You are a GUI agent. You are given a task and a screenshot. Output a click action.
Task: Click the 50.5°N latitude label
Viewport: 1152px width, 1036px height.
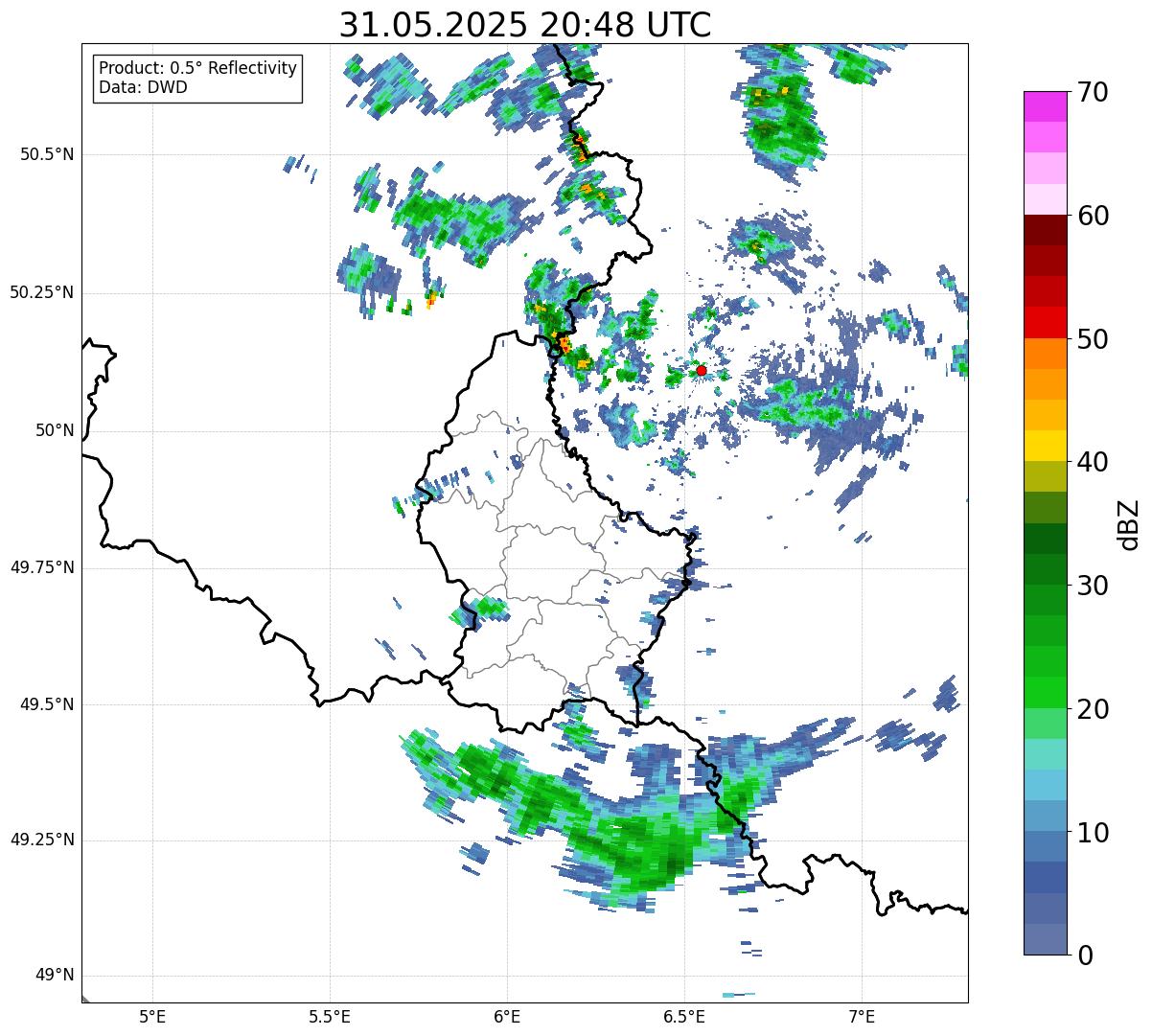pos(46,154)
